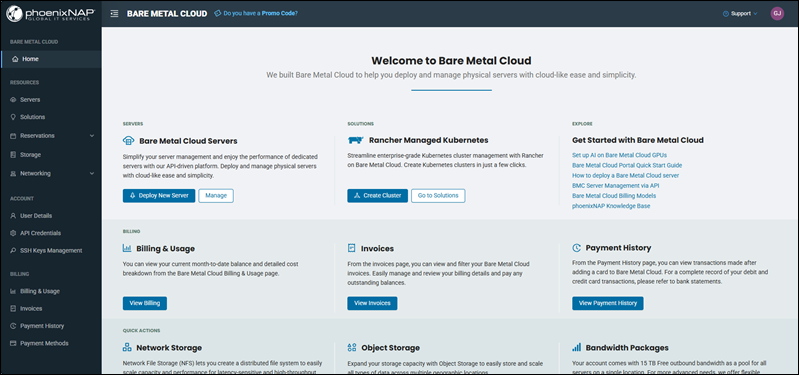This screenshot has width=799, height=375.
Task: Open How to deploy a Bare Metal Cloud server link
Action: click(626, 176)
